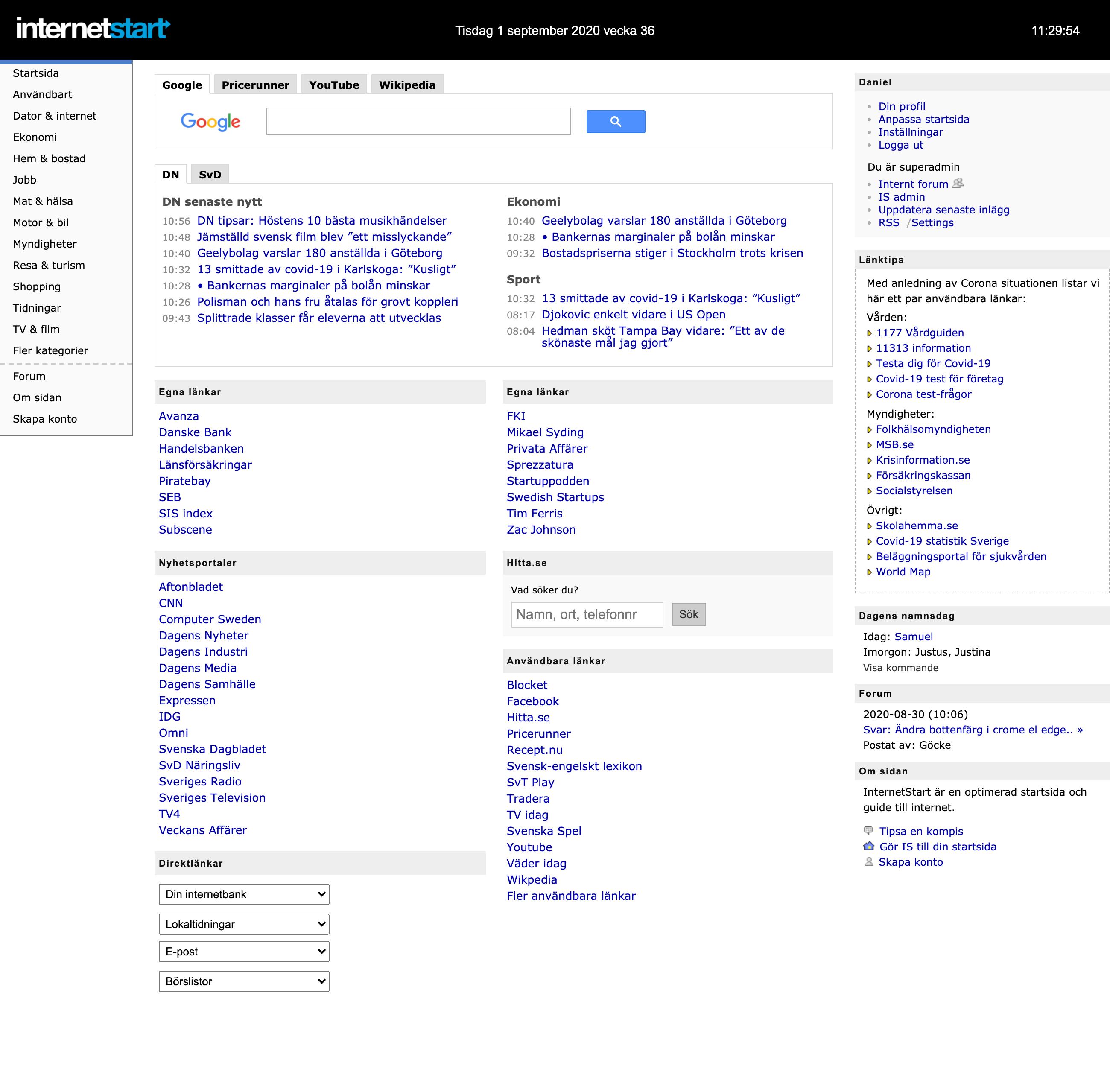Open Svensk-engelskt lexikon link
Screen dimensions: 1110x1092
click(574, 766)
